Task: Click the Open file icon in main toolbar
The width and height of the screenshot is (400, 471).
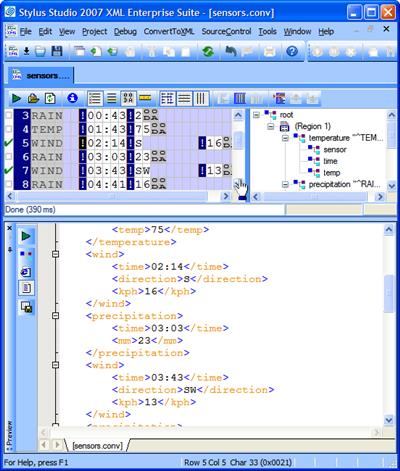Action: pyautogui.click(x=40, y=51)
